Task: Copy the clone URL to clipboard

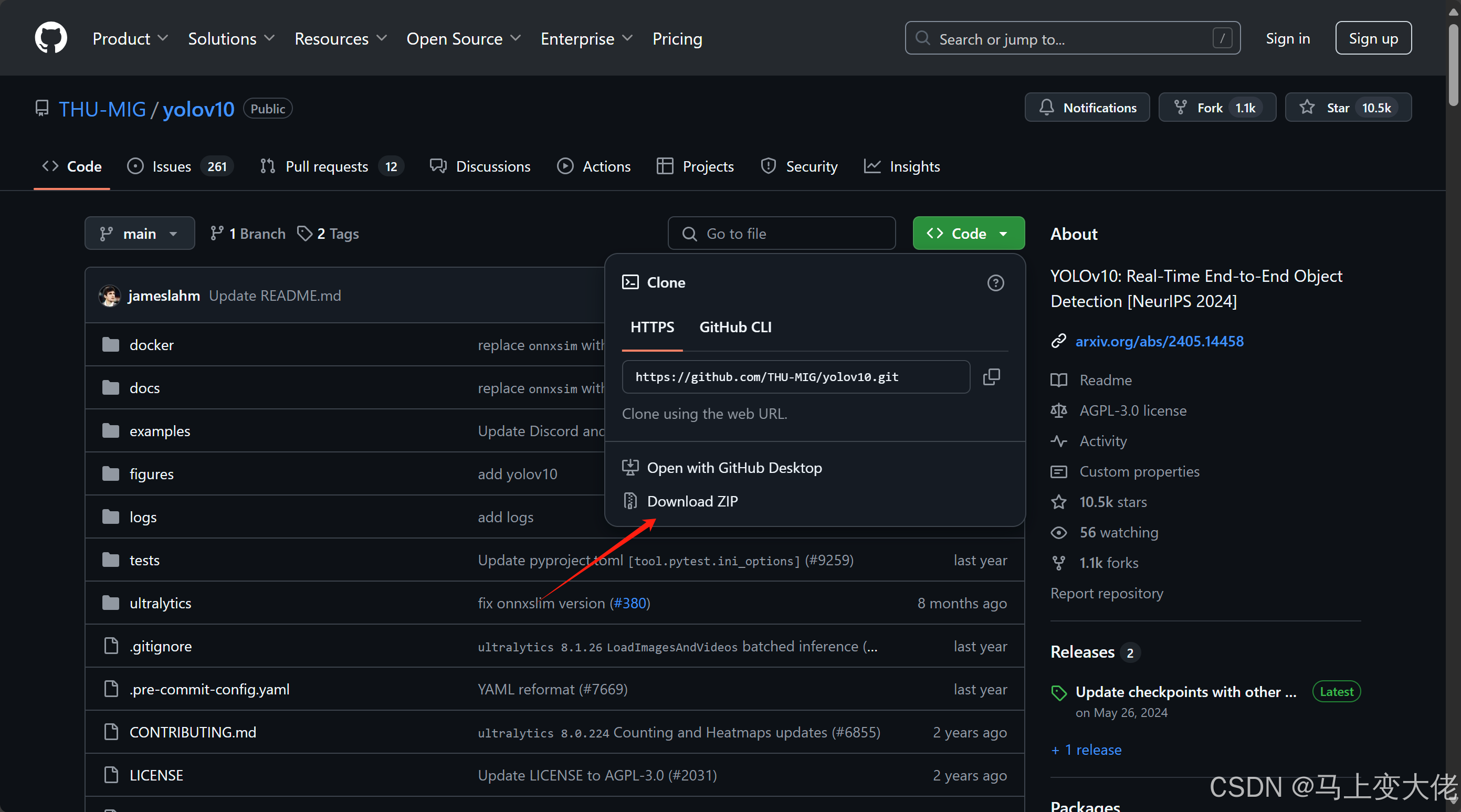Action: pyautogui.click(x=991, y=376)
